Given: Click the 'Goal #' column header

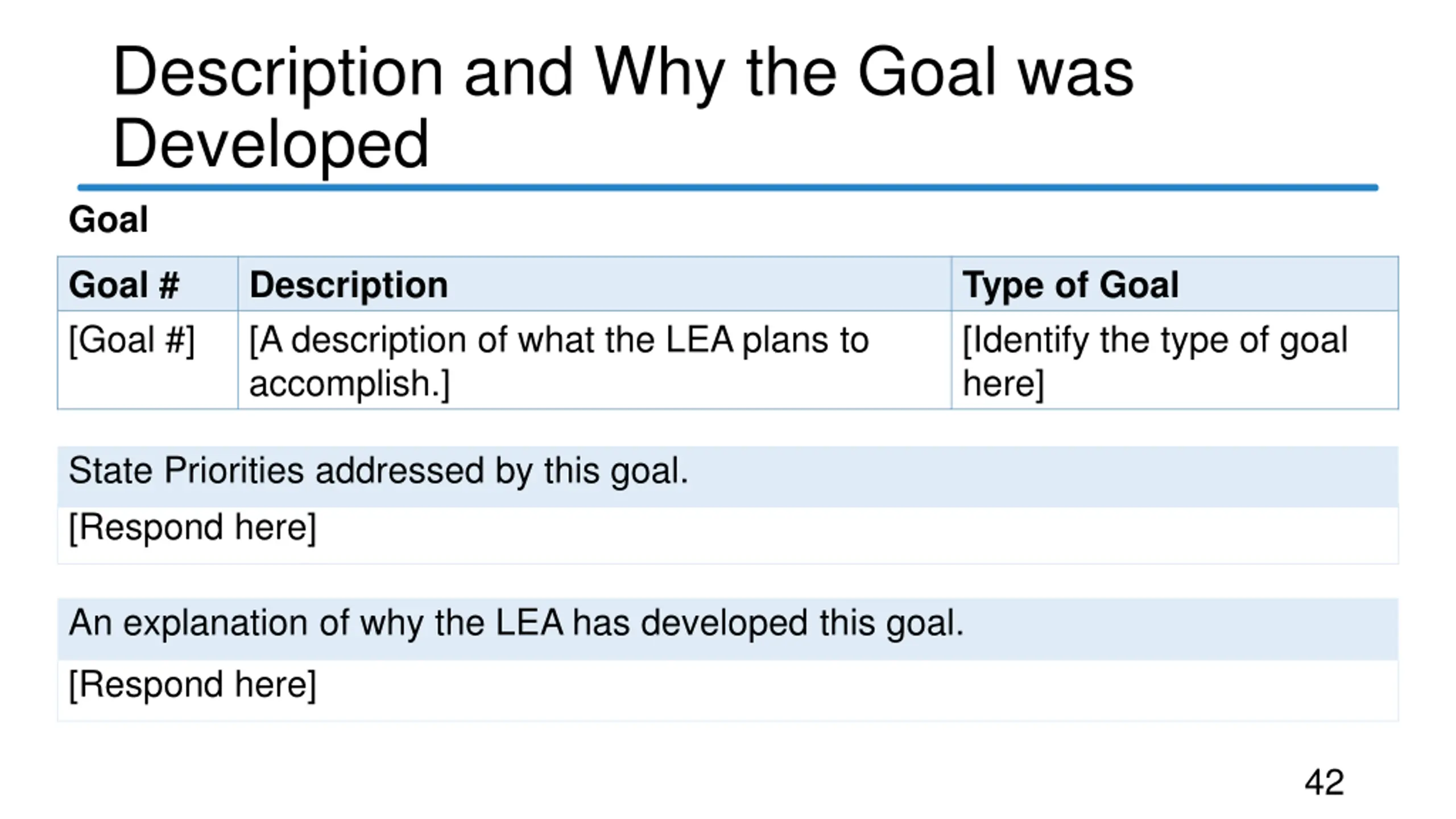Looking at the screenshot, I should tap(148, 284).
